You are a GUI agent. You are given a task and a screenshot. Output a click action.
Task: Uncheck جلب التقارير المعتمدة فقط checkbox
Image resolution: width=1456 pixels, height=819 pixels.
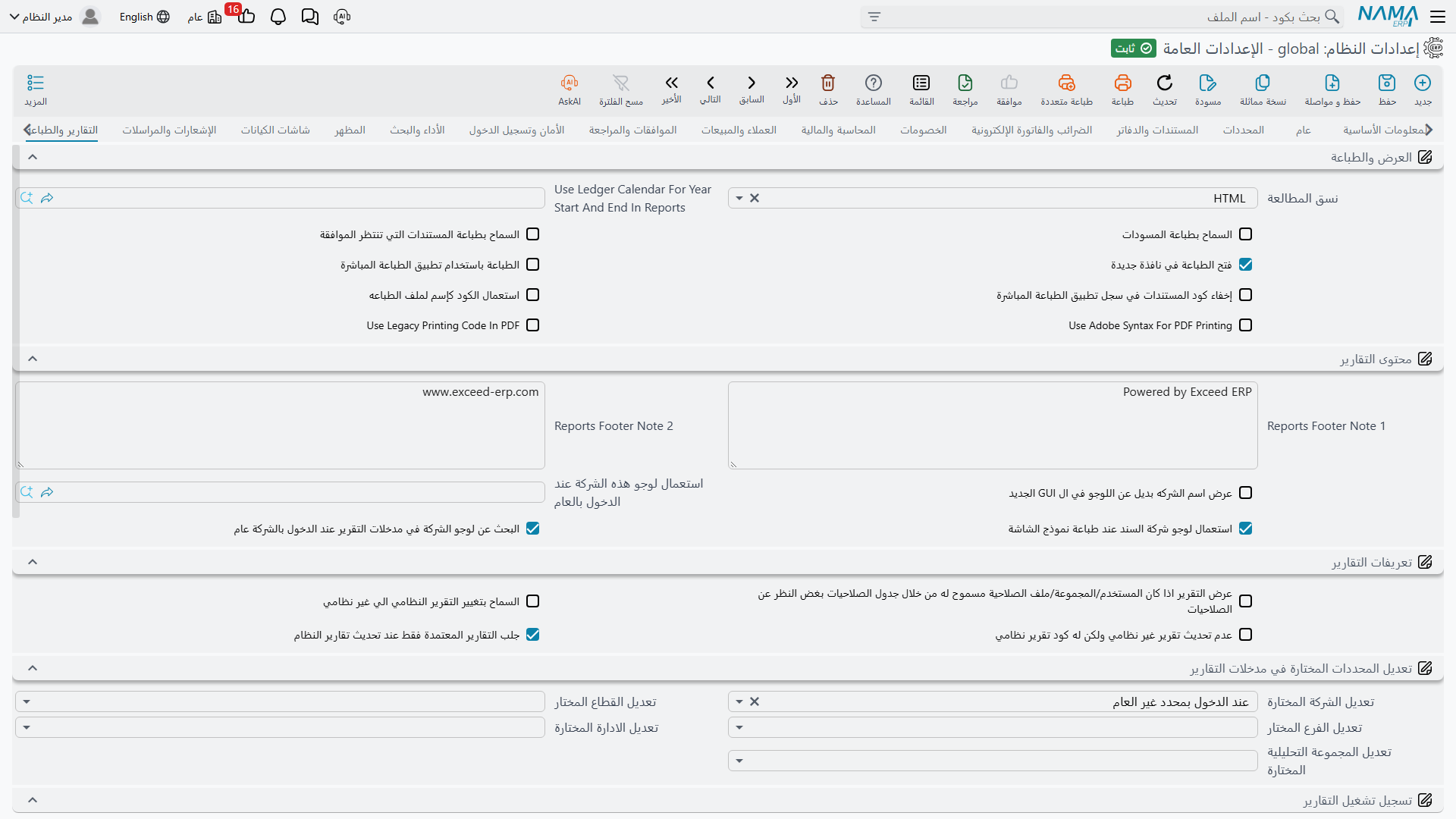pyautogui.click(x=533, y=635)
